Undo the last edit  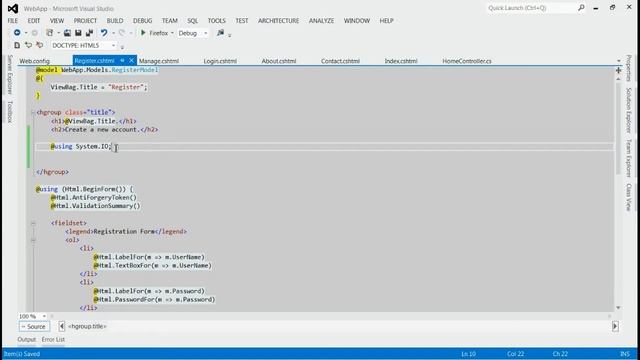(x=104, y=33)
